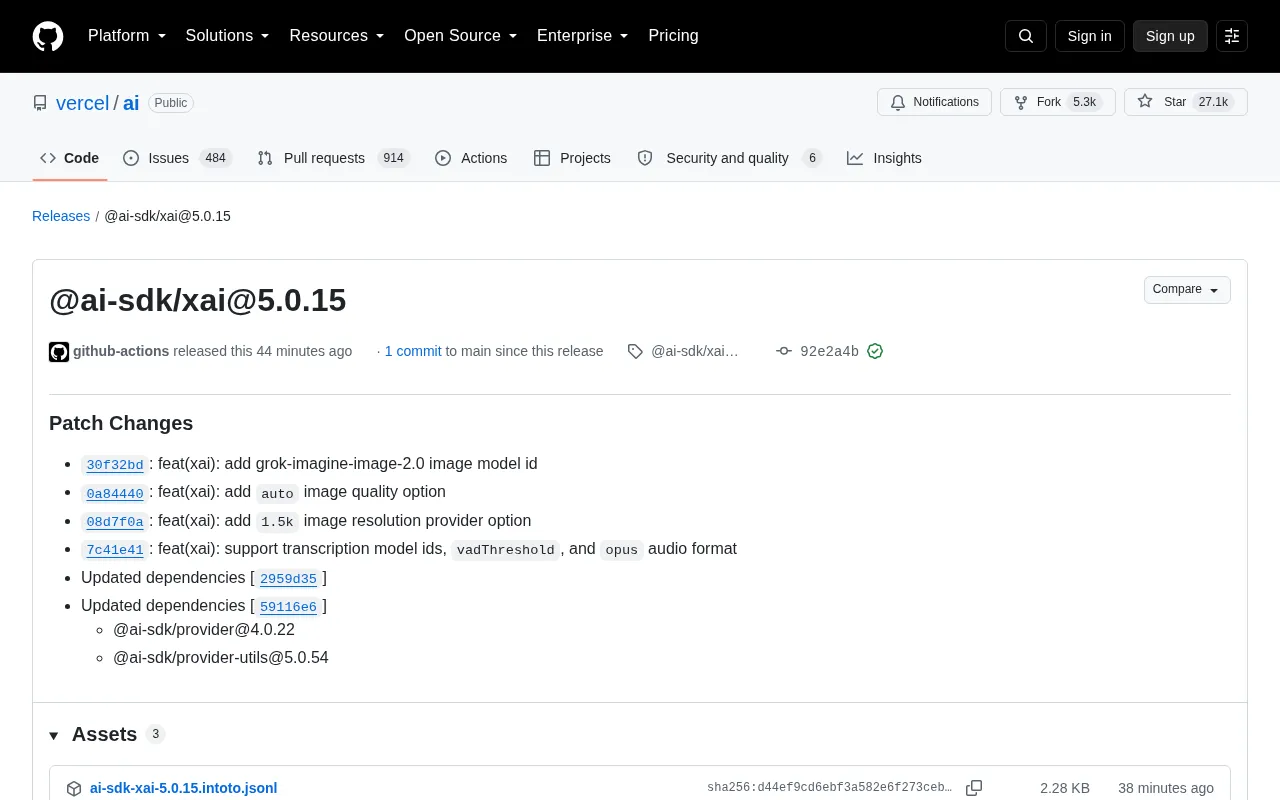Copy the sha256 digest to clipboard
Viewport: 1280px width, 800px height.
point(974,788)
